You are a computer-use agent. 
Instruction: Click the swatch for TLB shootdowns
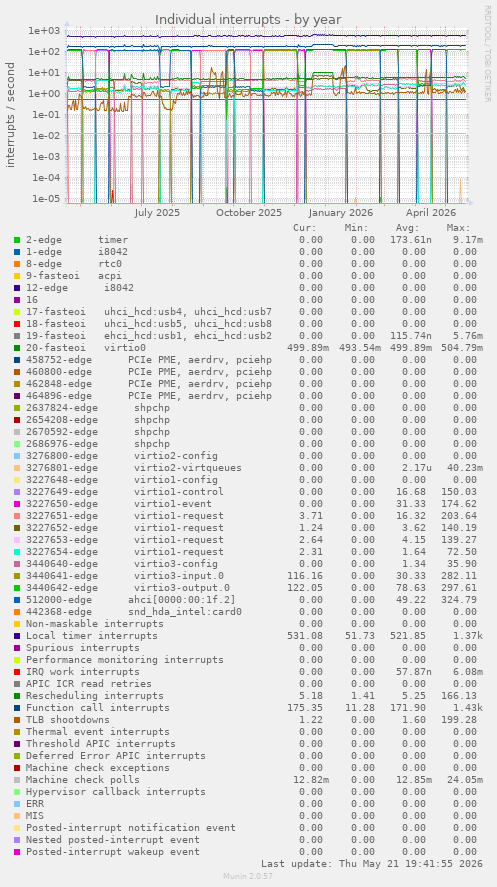18,720
